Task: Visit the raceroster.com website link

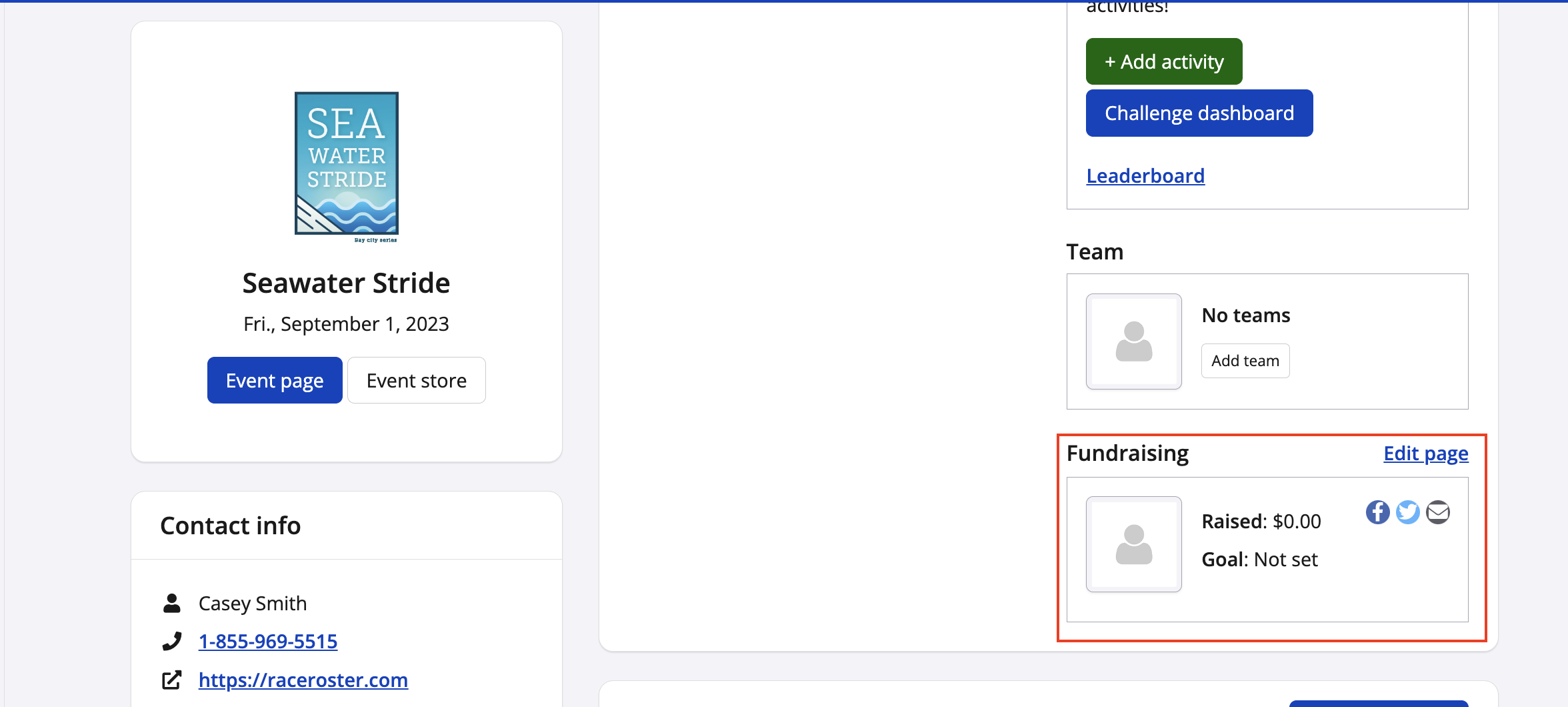Action: click(x=303, y=680)
